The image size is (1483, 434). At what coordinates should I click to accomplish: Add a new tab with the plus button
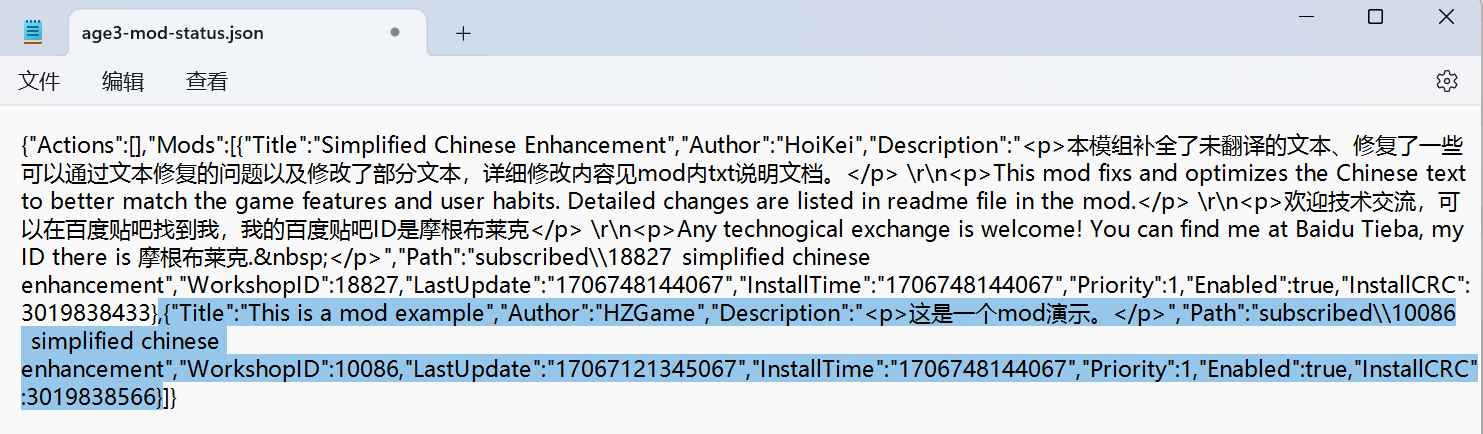pos(463,33)
